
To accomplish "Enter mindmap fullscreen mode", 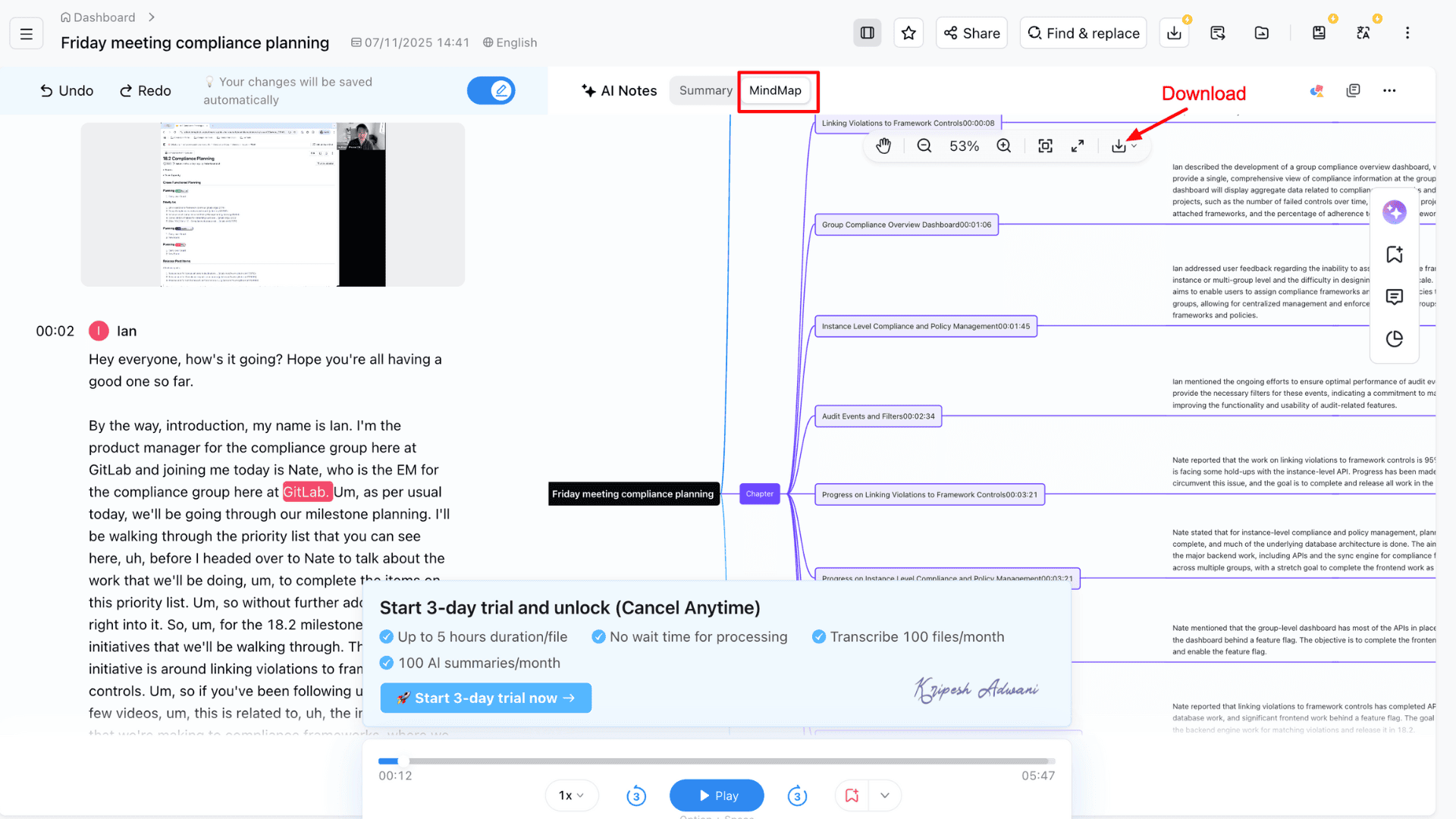I will click(x=1078, y=146).
